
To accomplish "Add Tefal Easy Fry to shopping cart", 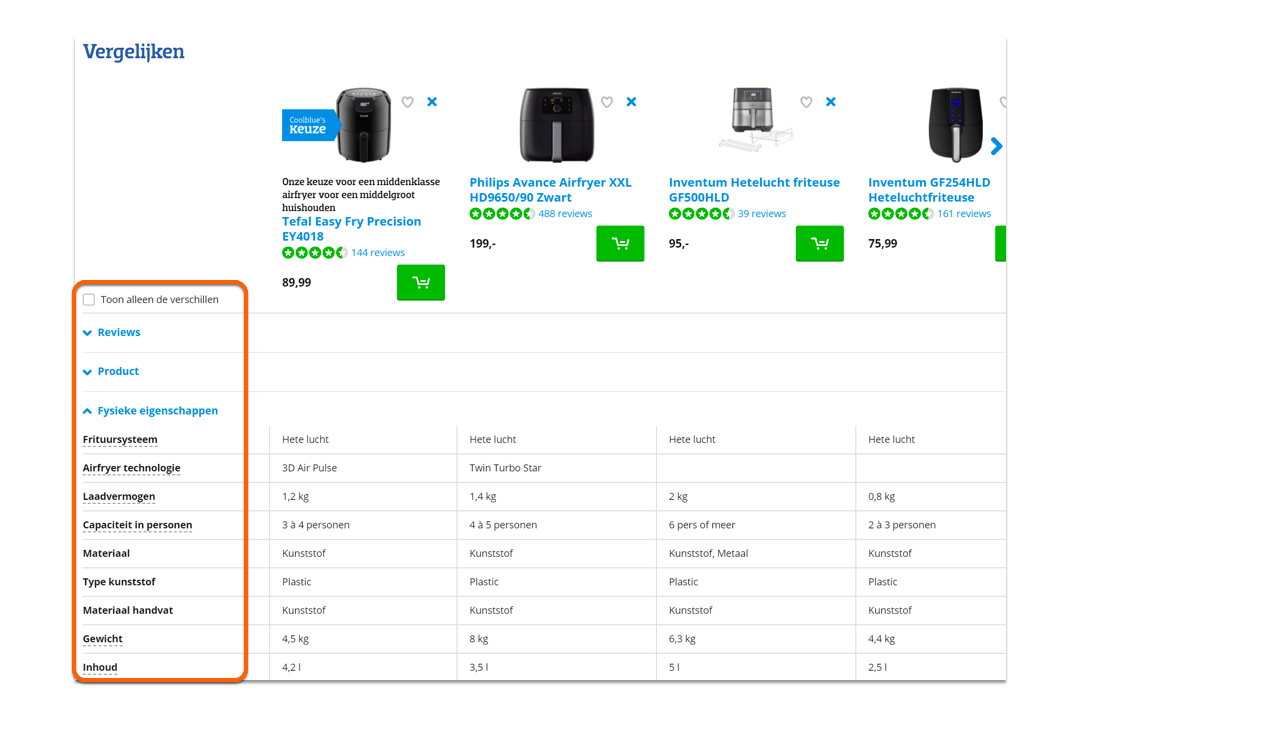I will 421,283.
